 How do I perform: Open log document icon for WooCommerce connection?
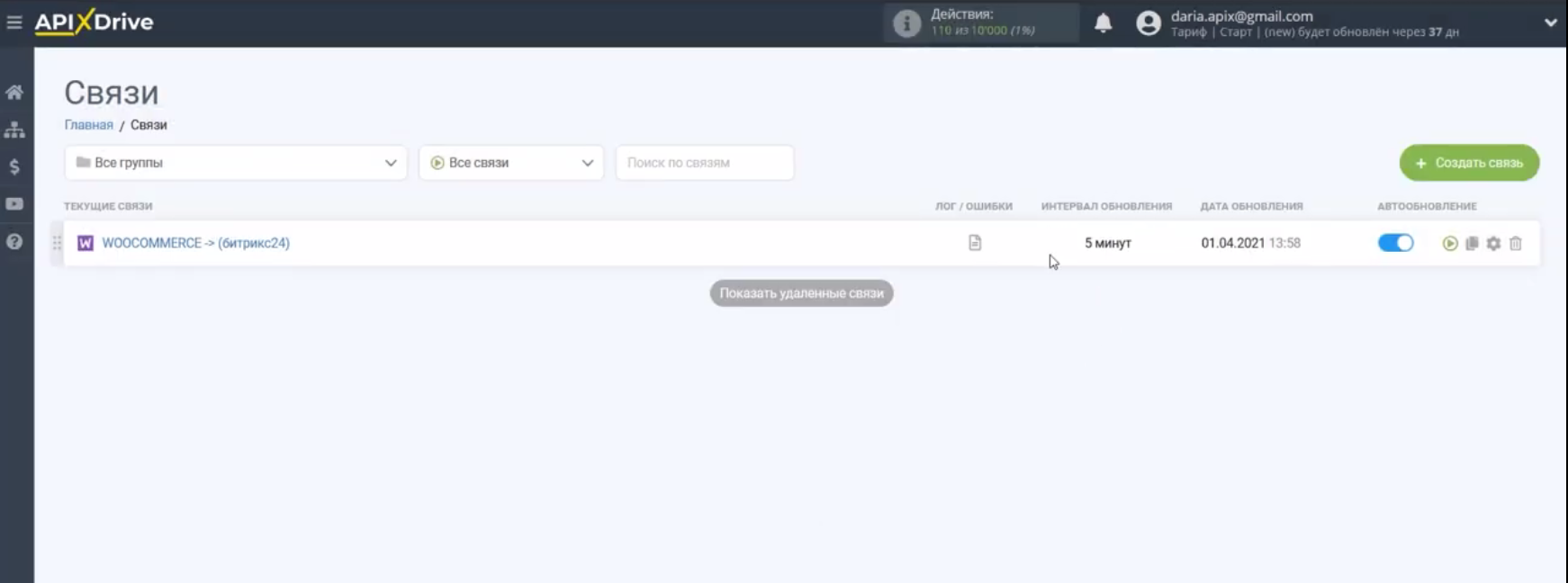click(x=975, y=243)
